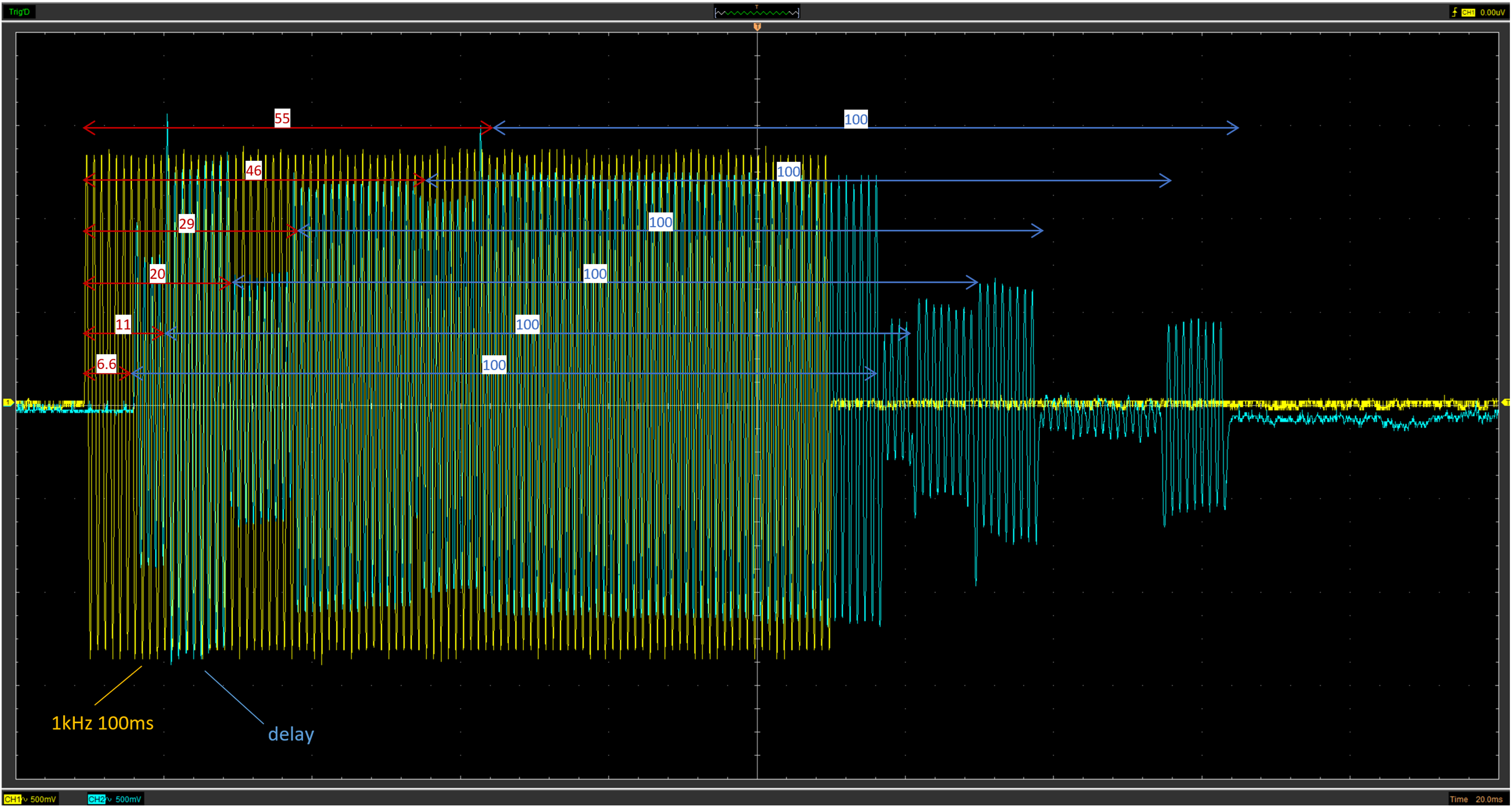
Task: Click the waveform overview thumbnail at the top
Action: pyautogui.click(x=757, y=12)
